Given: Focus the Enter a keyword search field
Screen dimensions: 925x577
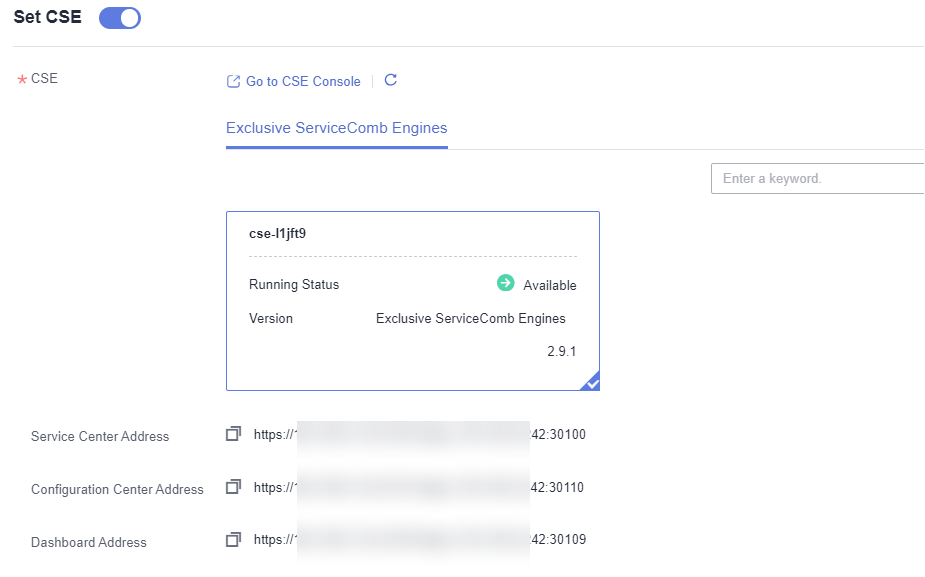Looking at the screenshot, I should point(816,179).
